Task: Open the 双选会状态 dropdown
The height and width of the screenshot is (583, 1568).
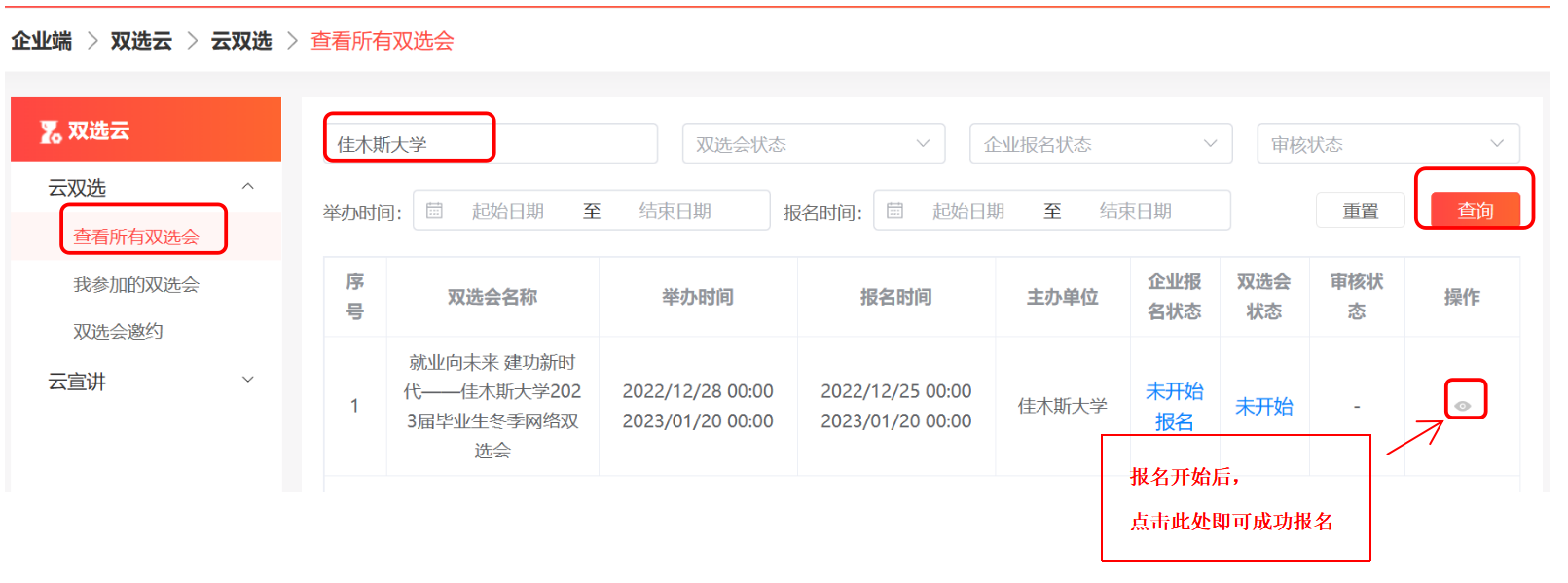Action: [x=814, y=144]
